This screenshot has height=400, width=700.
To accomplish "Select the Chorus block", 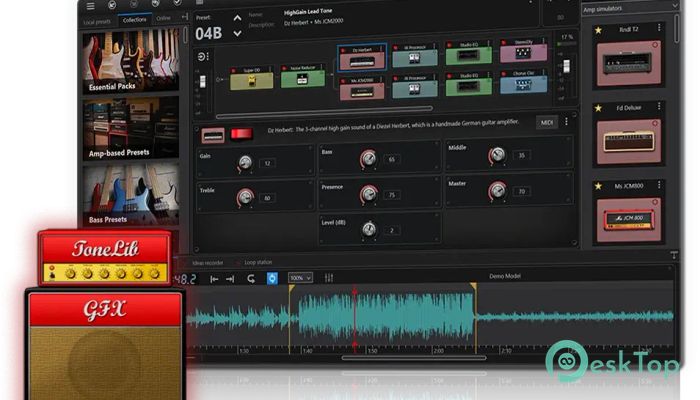I will [523, 84].
